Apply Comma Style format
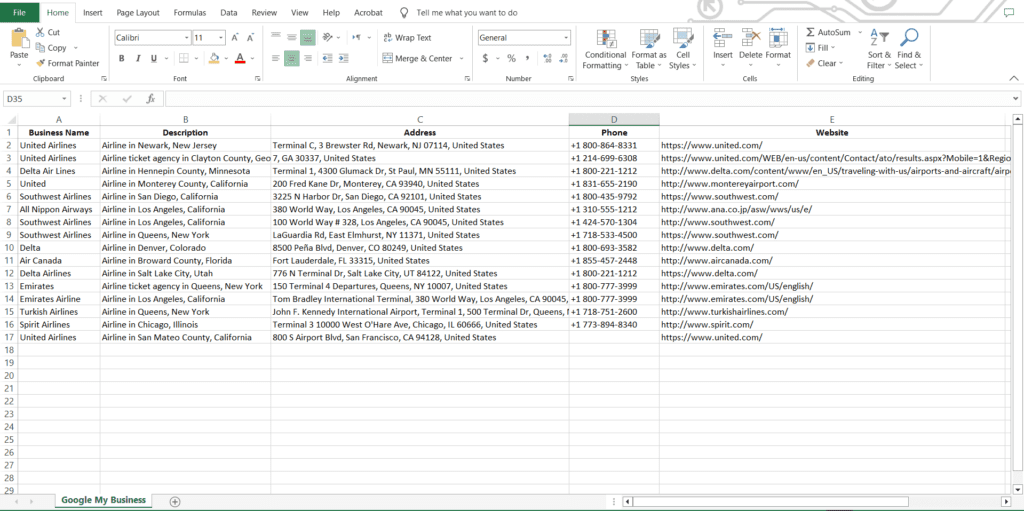 click(x=527, y=58)
